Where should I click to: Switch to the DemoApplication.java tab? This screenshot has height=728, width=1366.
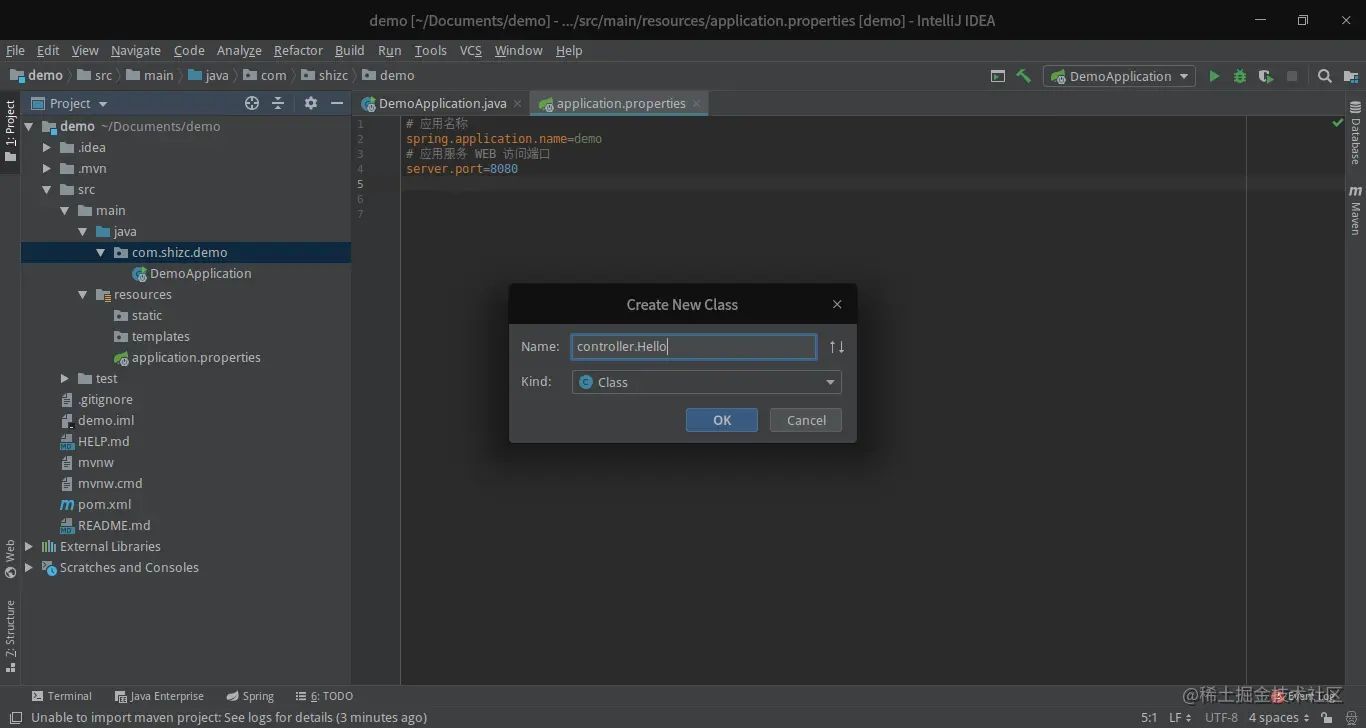pos(441,103)
